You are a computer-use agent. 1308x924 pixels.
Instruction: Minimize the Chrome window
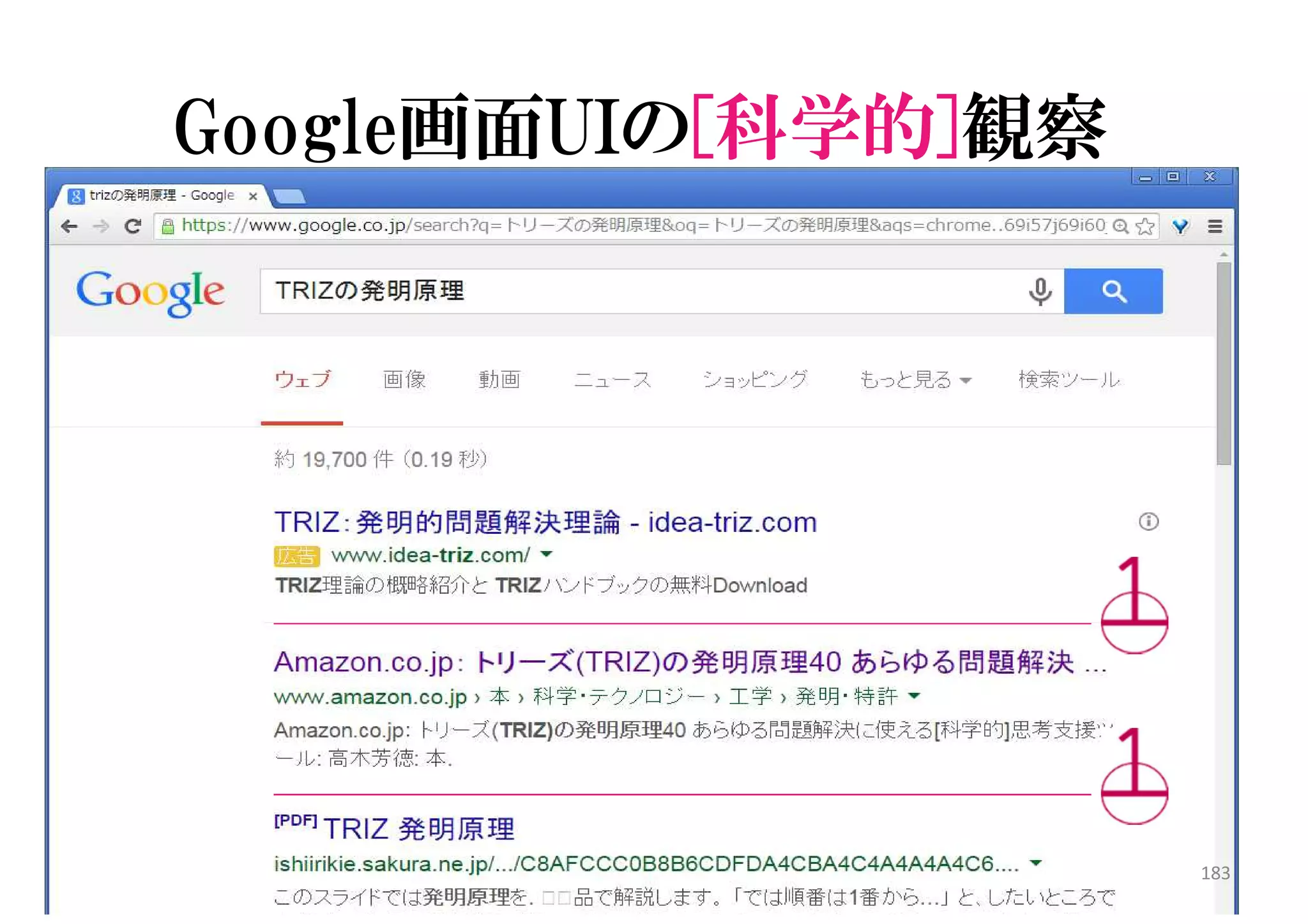(x=1145, y=177)
